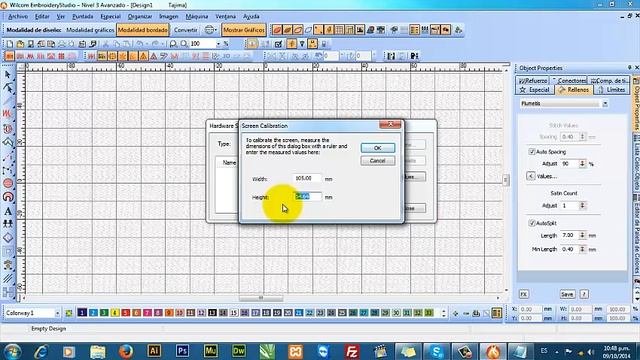Open the Colorway 1 dropdown
This screenshot has height=360, width=640.
pyautogui.click(x=57, y=313)
